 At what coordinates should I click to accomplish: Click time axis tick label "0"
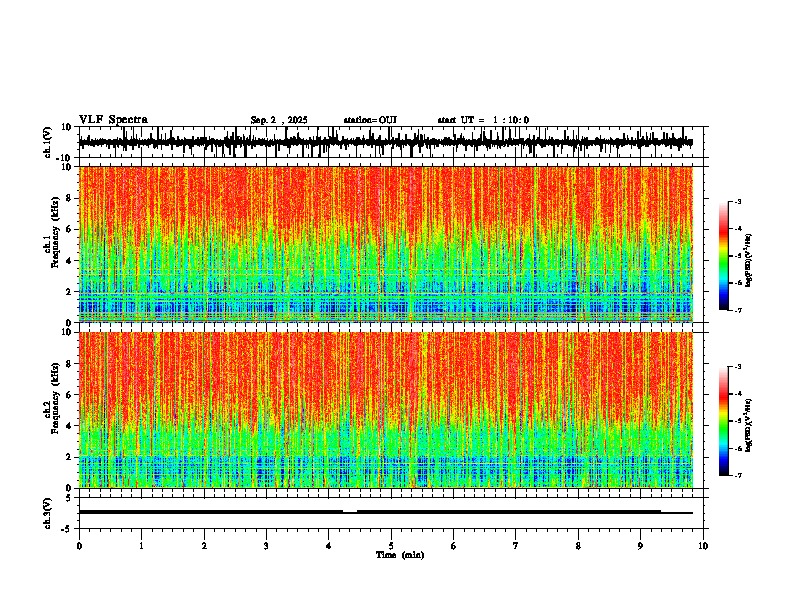coord(79,546)
